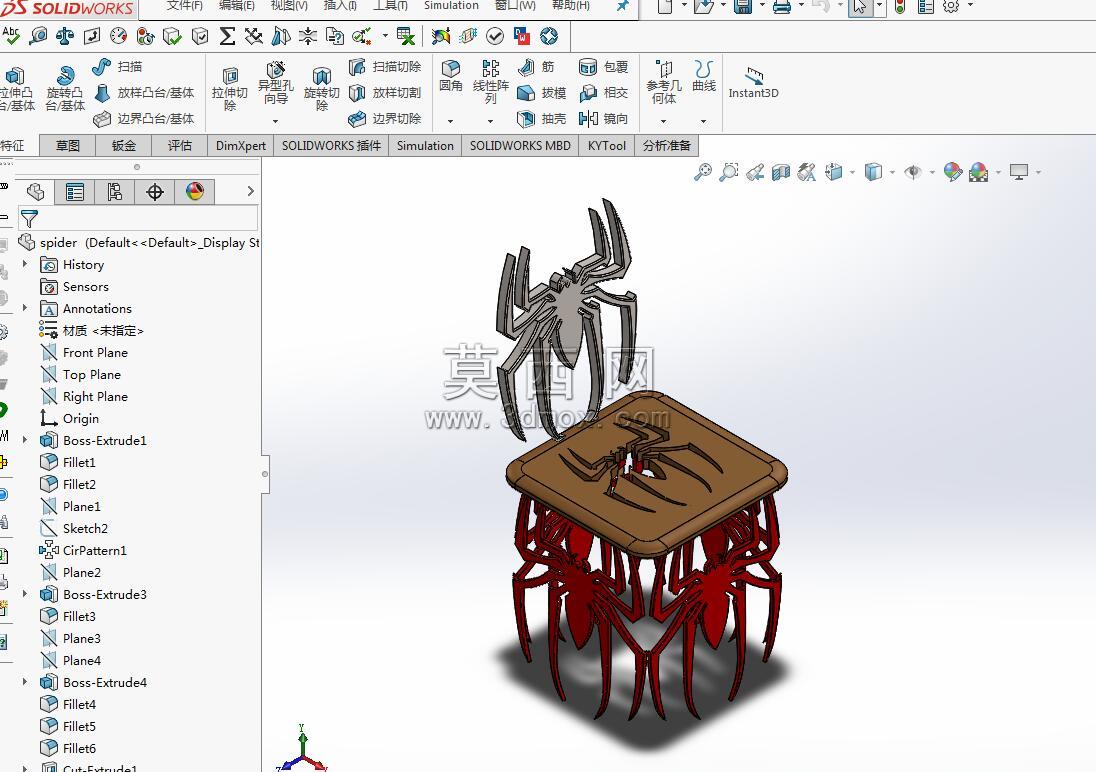Open the 视图(V) View menu
The height and width of the screenshot is (772, 1096).
(289, 6)
